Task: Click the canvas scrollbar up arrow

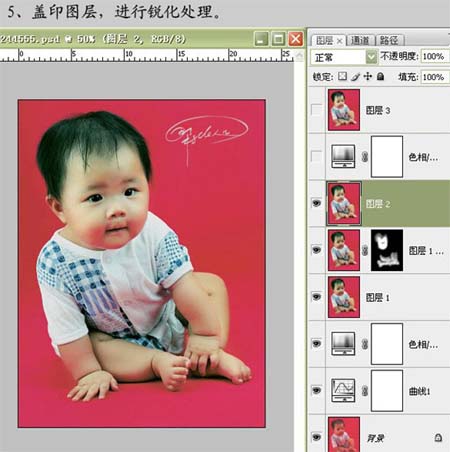Action: tap(300, 56)
